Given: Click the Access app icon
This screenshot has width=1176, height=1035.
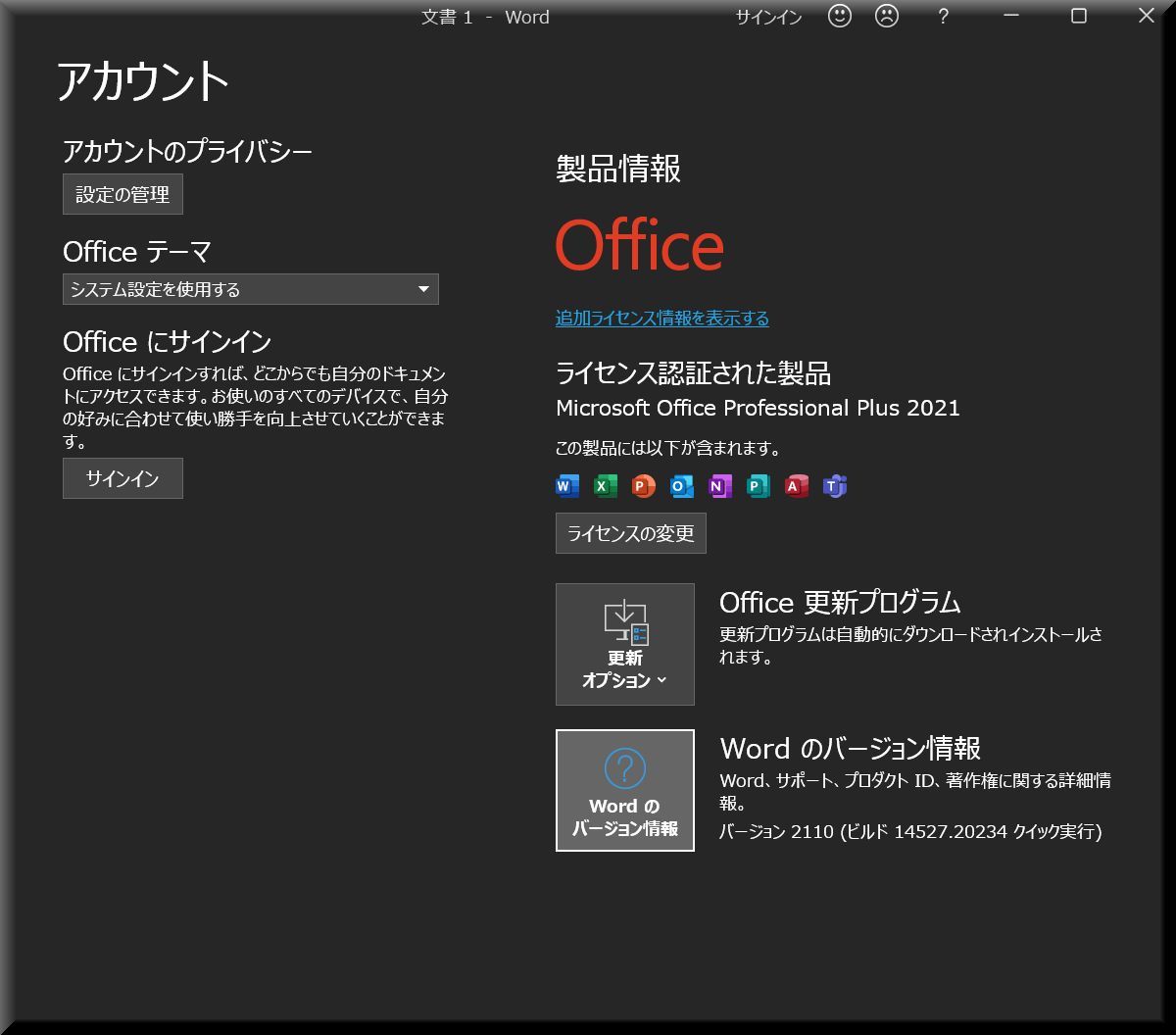Looking at the screenshot, I should [x=797, y=486].
